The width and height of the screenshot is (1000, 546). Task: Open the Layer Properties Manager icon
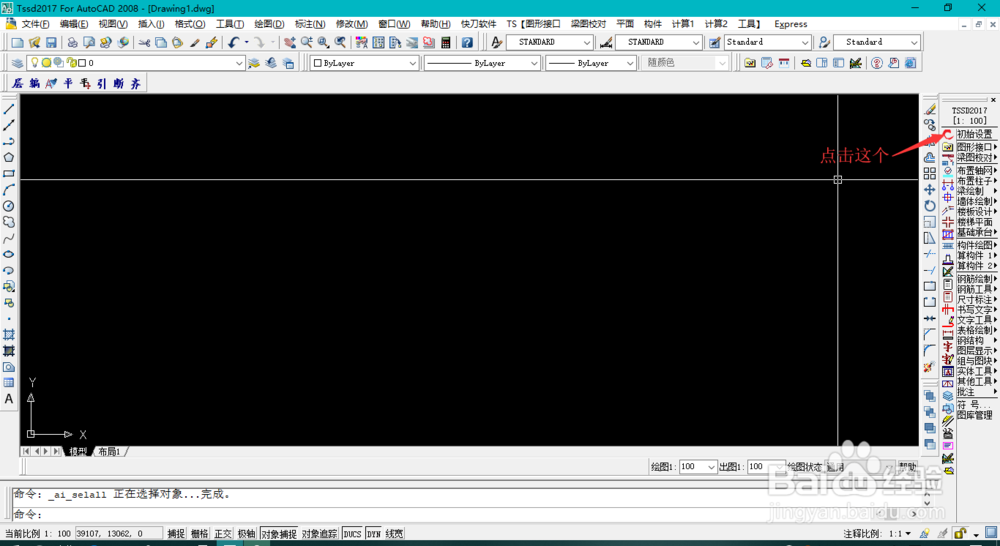click(x=17, y=63)
